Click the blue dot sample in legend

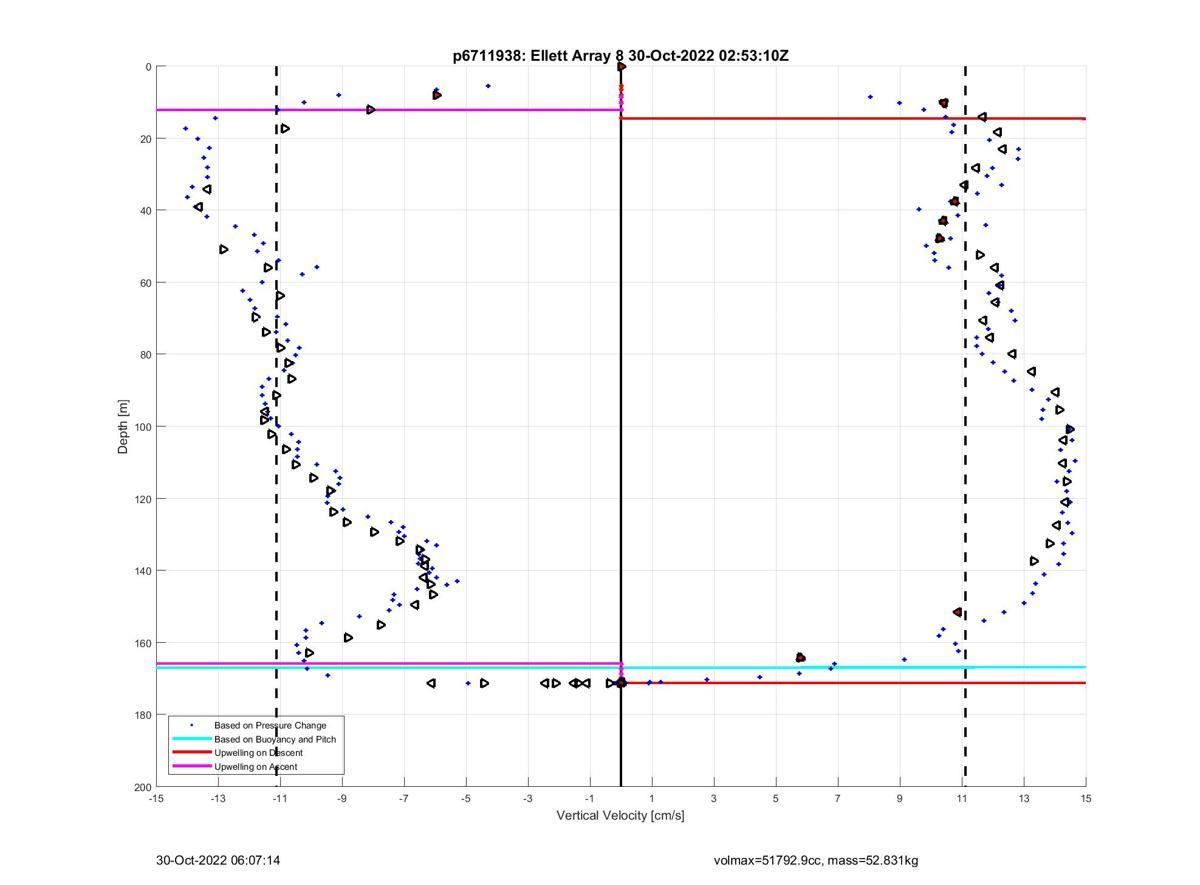coord(191,725)
